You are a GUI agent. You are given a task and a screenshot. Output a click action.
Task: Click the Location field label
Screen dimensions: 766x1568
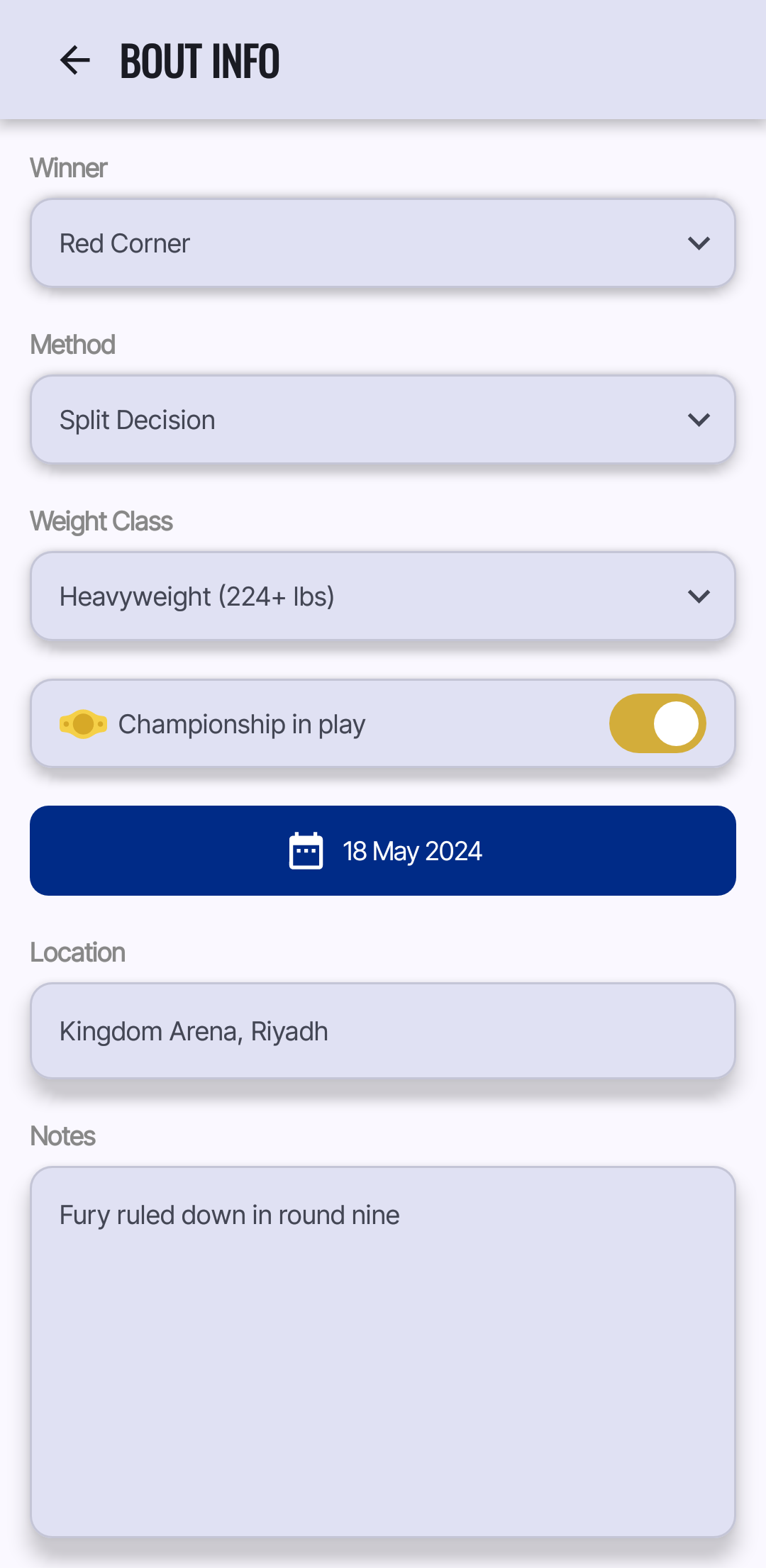coord(78,952)
